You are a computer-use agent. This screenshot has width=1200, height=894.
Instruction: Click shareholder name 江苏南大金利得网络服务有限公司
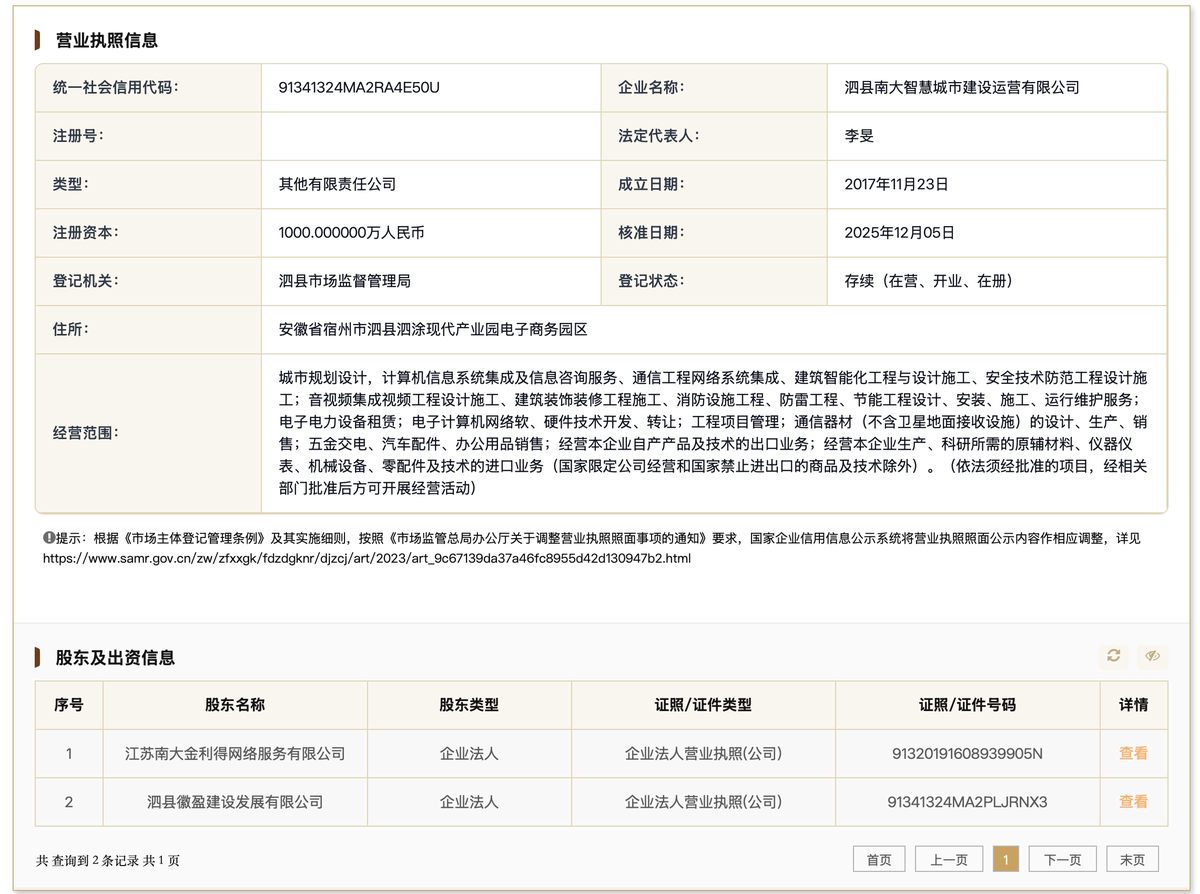[235, 753]
